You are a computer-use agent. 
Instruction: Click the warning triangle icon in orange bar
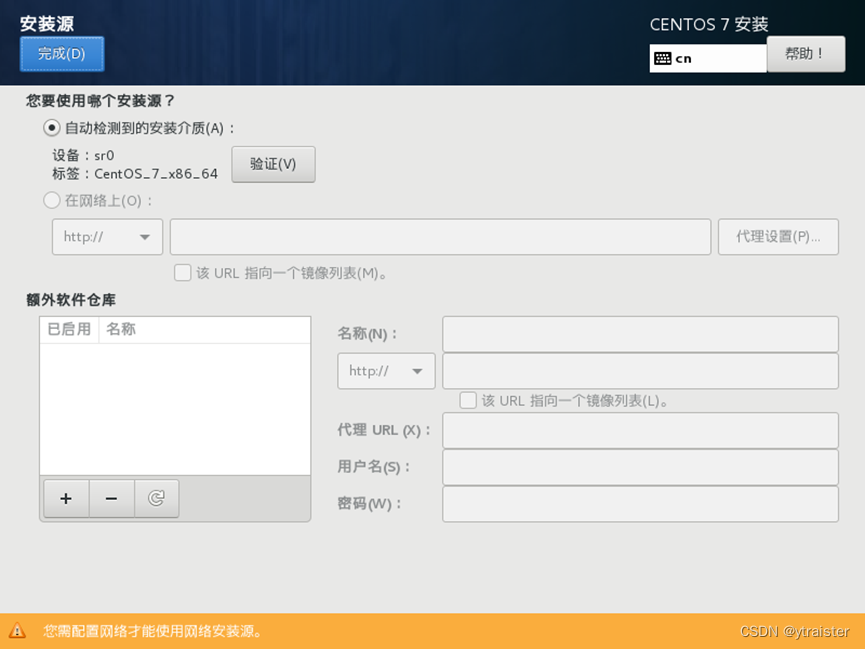(17, 630)
